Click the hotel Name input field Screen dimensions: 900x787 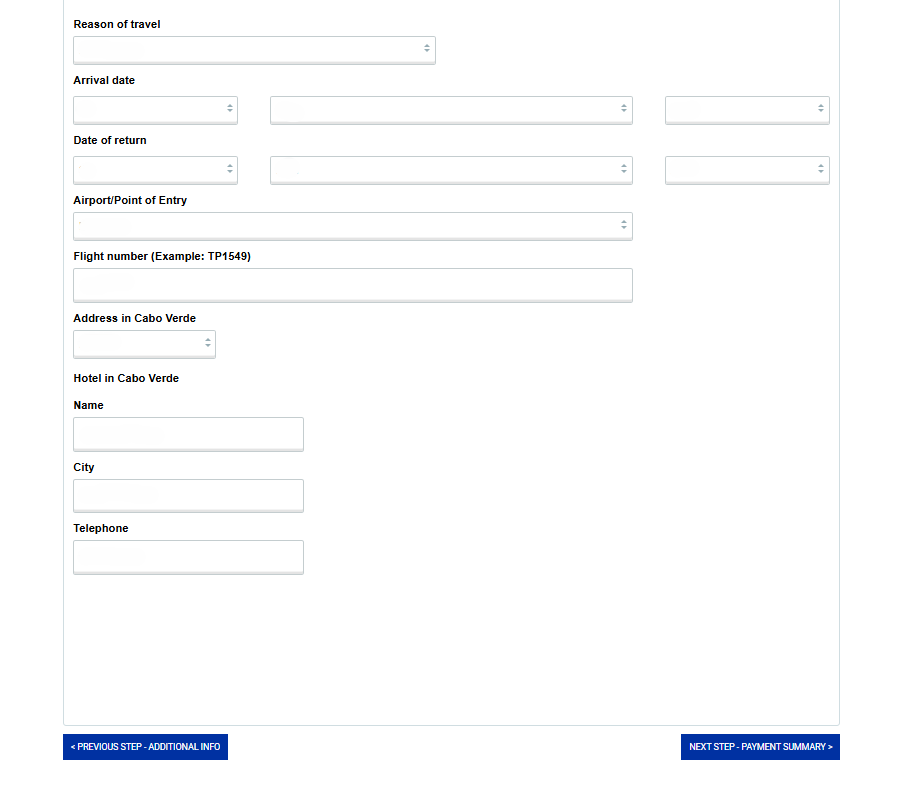tap(188, 434)
